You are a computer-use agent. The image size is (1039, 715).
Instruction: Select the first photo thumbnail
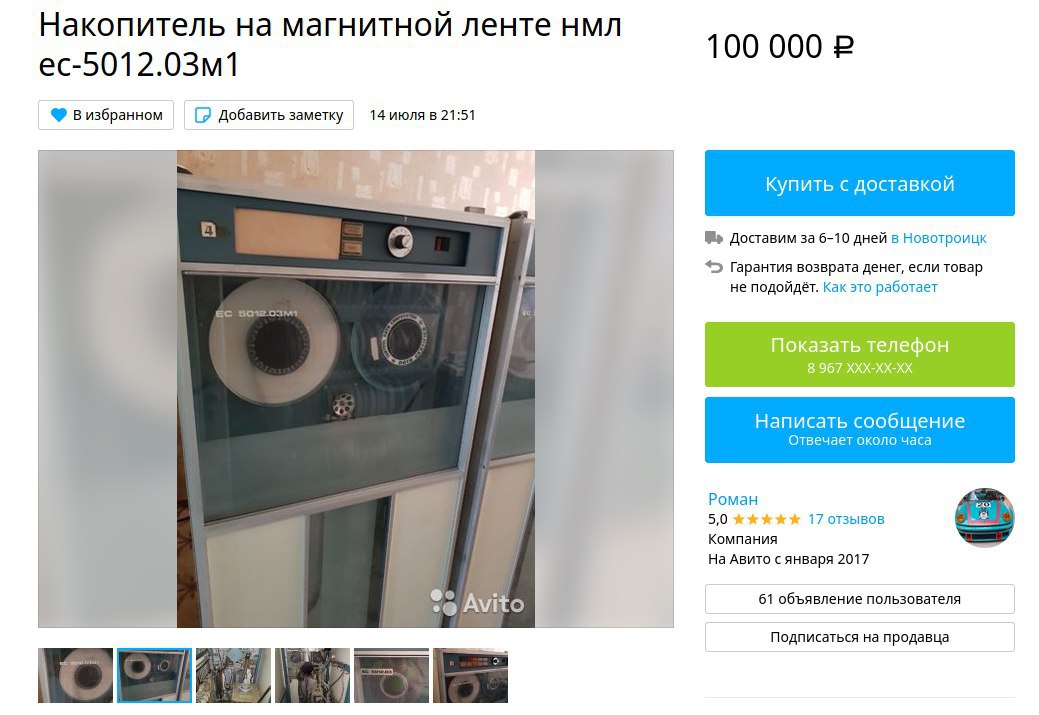pyautogui.click(x=76, y=675)
